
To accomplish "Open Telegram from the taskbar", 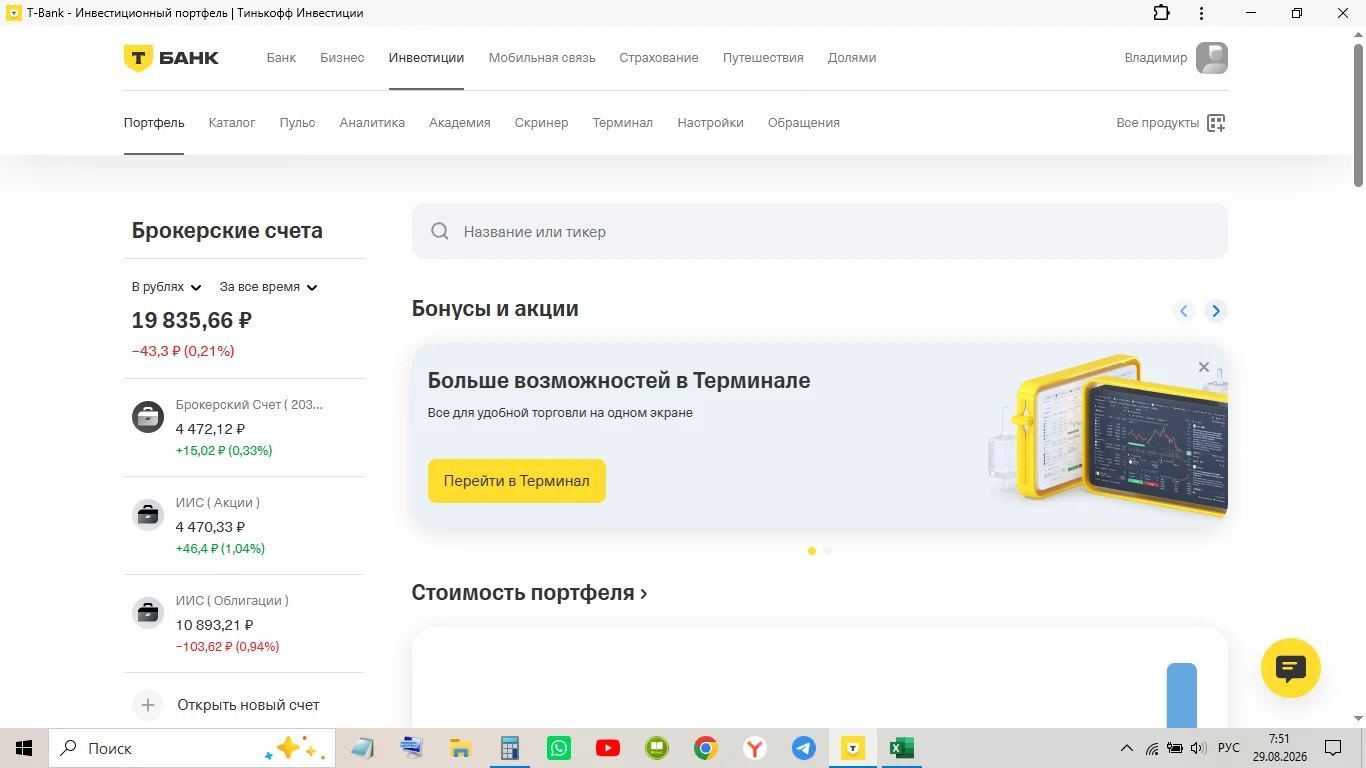I will coord(804,748).
